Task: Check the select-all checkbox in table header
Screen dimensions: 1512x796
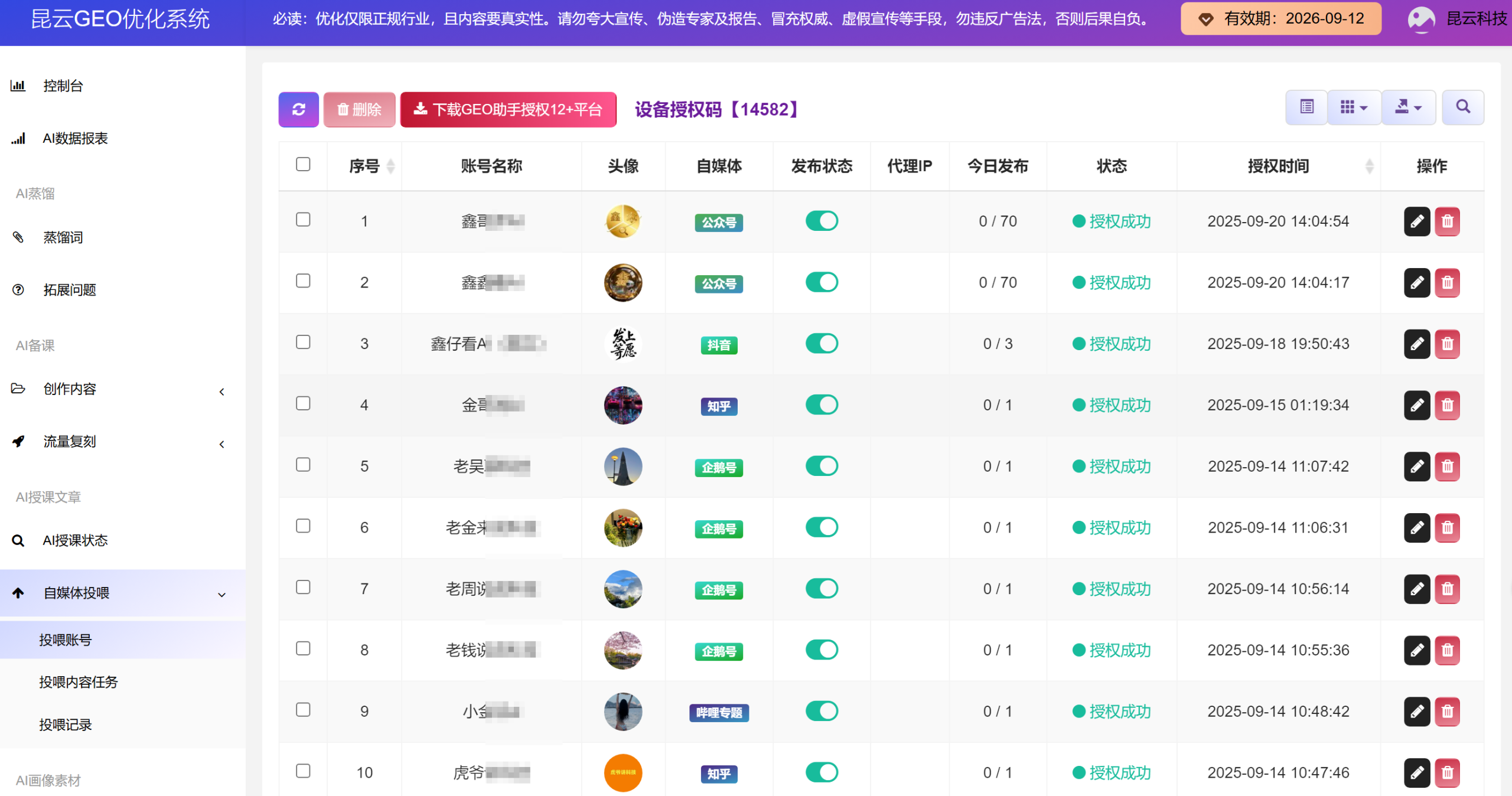Action: pyautogui.click(x=303, y=164)
